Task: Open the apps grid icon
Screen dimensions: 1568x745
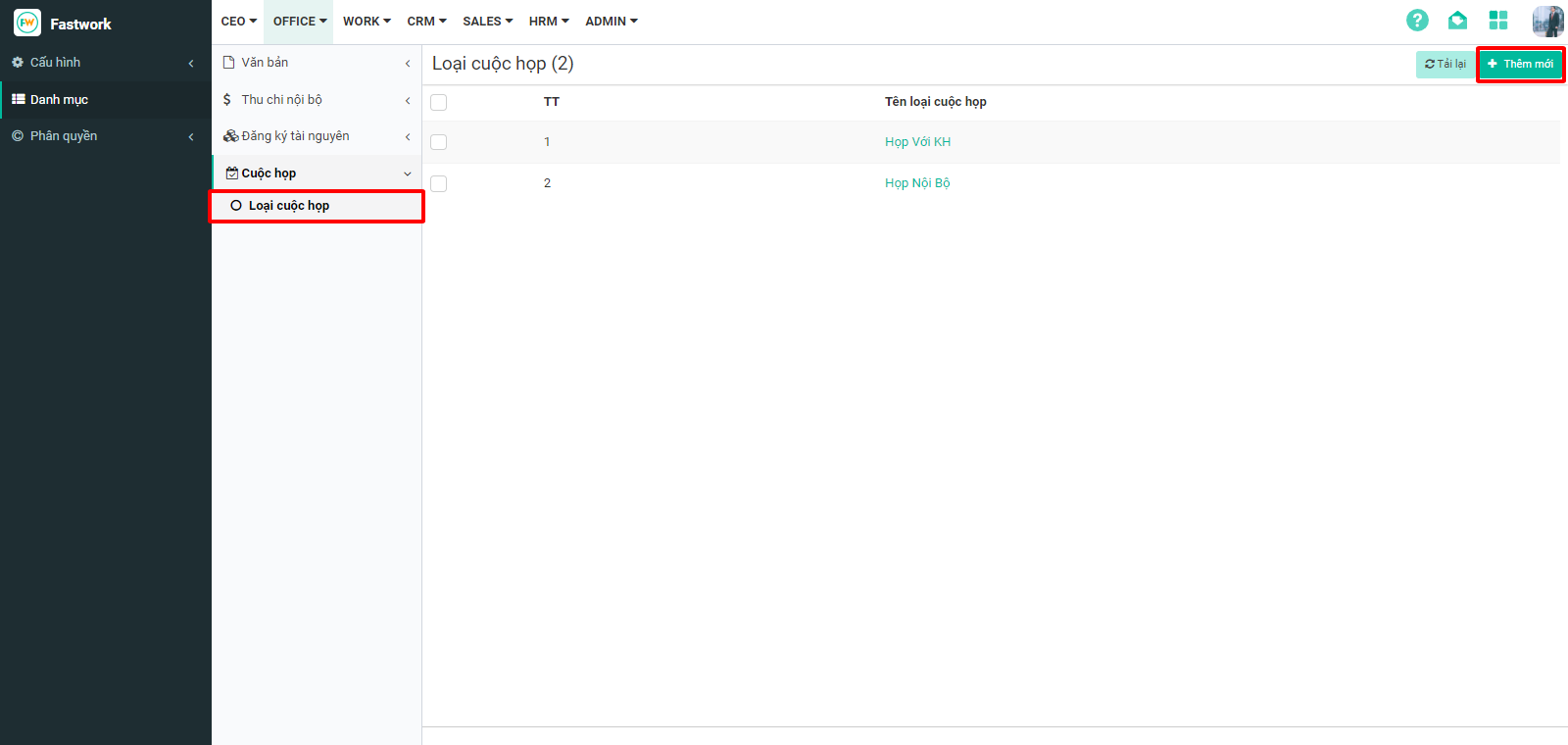Action: [x=1498, y=21]
